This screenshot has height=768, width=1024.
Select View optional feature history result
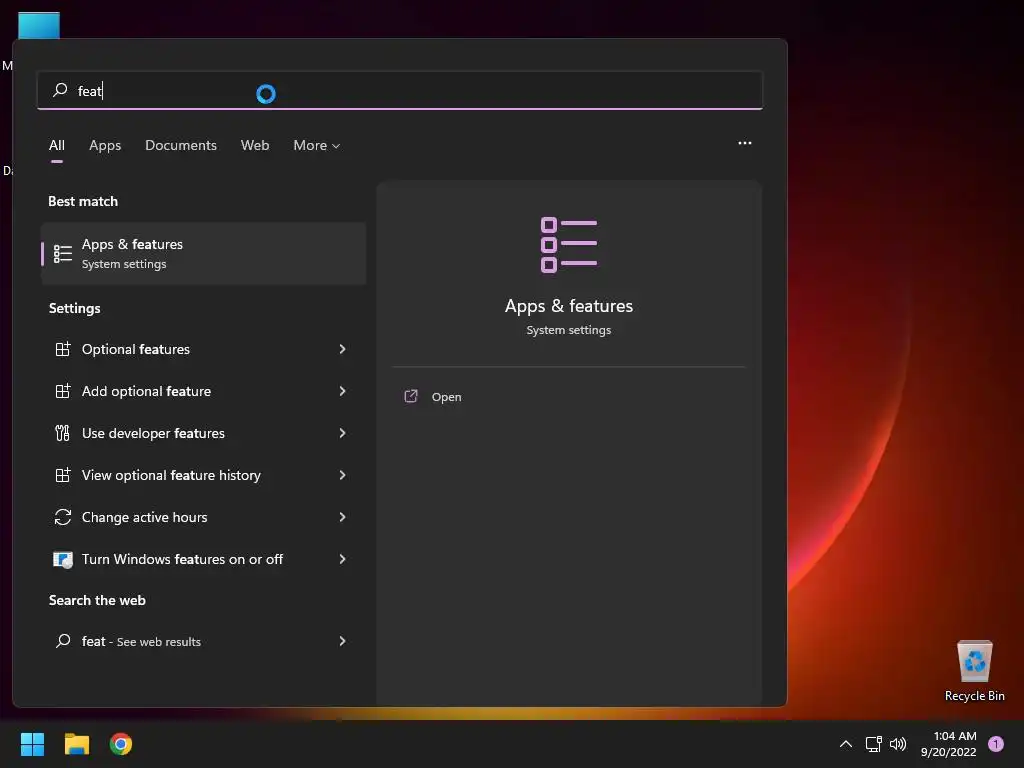coord(204,475)
